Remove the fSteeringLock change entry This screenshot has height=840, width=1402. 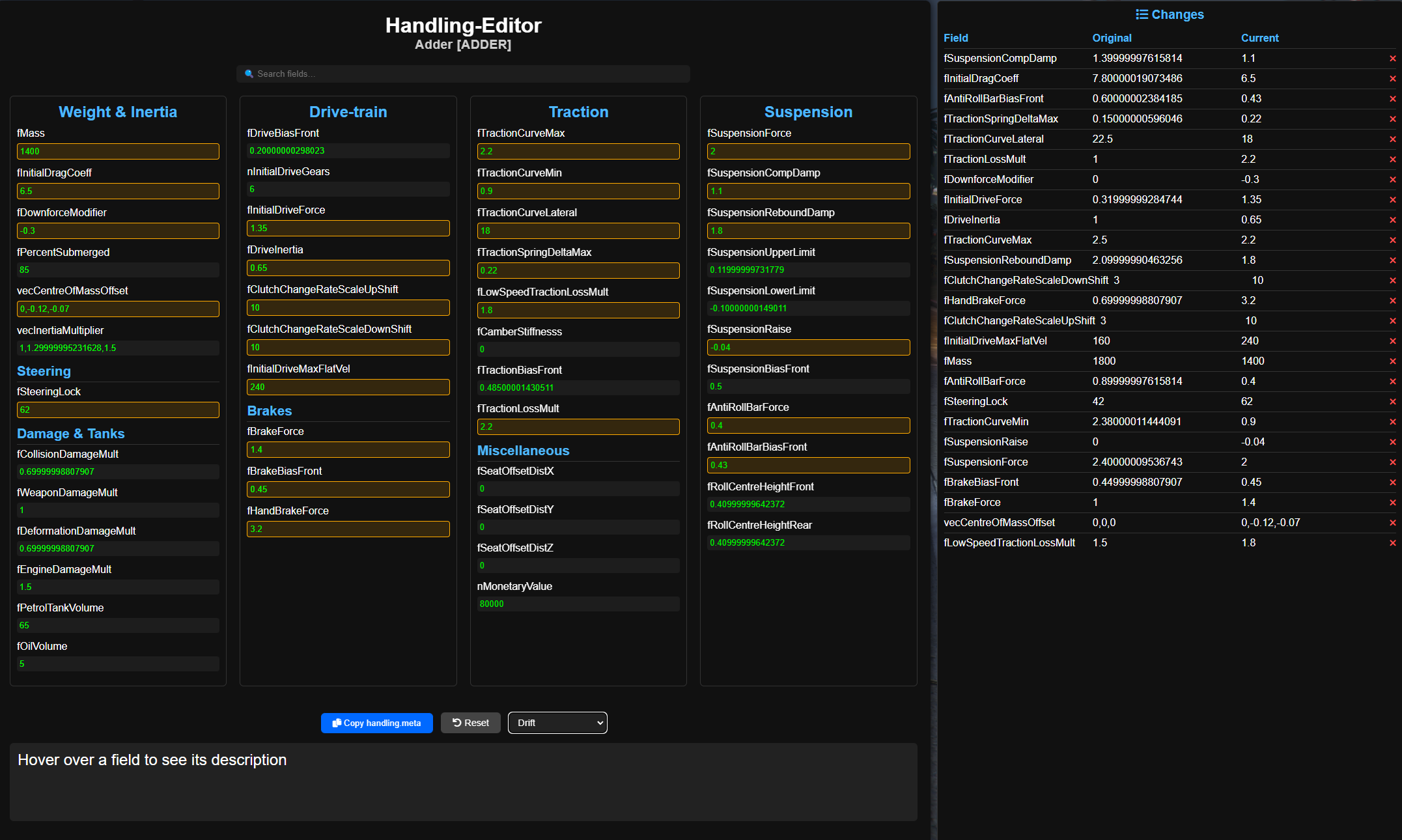click(x=1392, y=401)
